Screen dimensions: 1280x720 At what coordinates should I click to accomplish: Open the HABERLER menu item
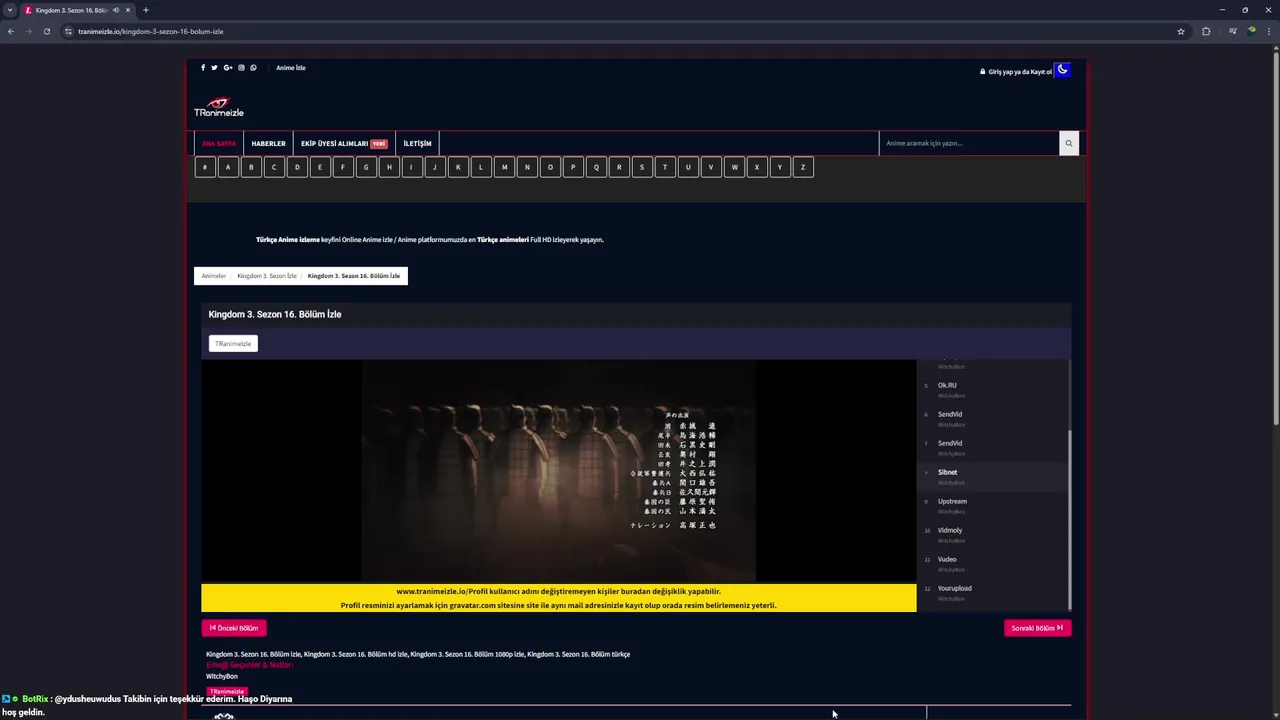(x=268, y=143)
